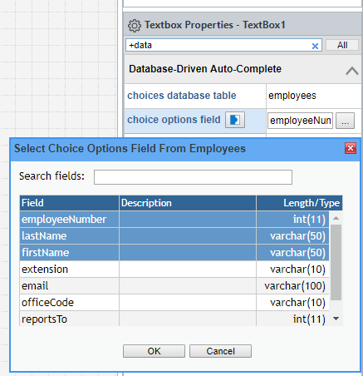Click the employeeNun value input
This screenshot has height=376, width=363.
(x=300, y=121)
